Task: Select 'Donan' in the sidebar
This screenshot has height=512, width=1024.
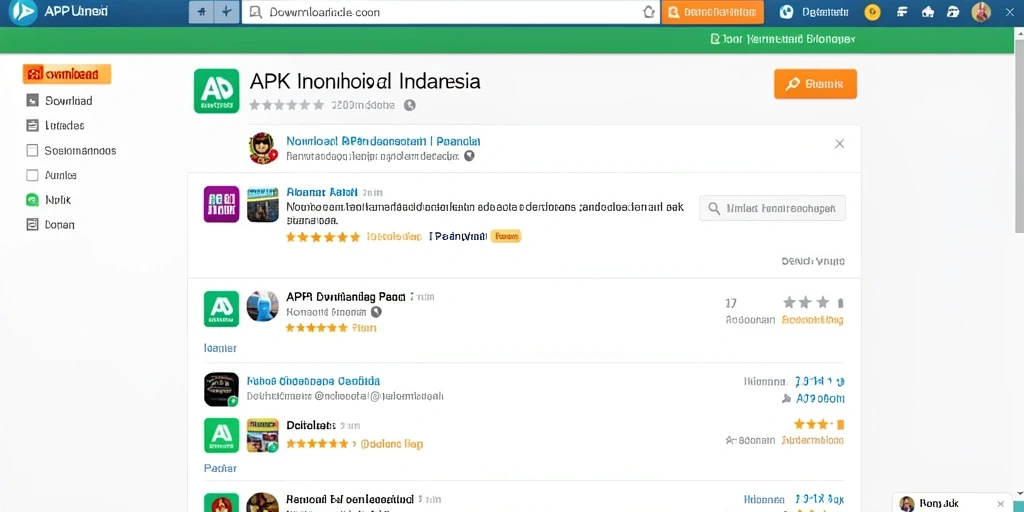Action: [x=59, y=225]
